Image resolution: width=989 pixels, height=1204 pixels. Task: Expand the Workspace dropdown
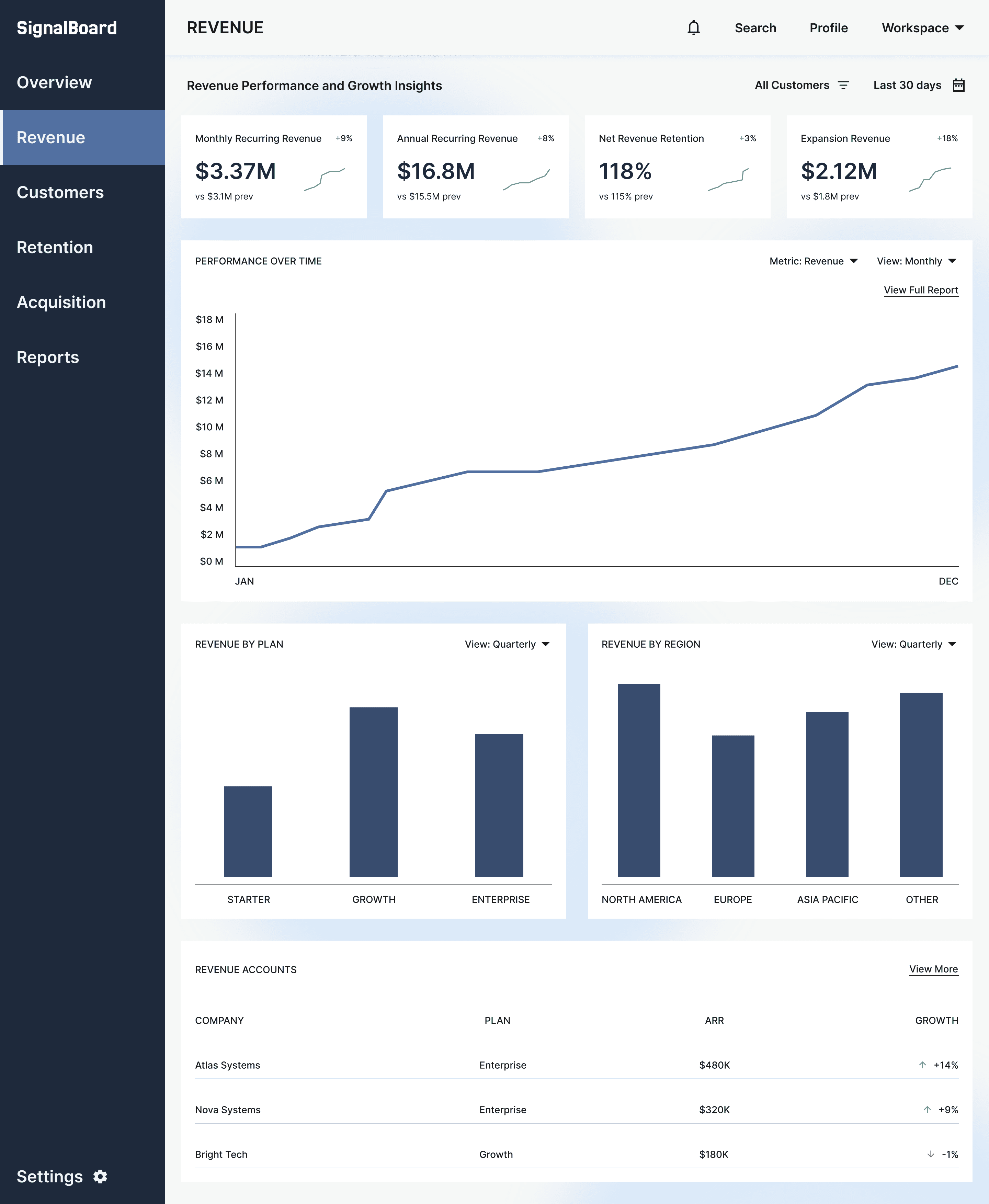tap(922, 28)
